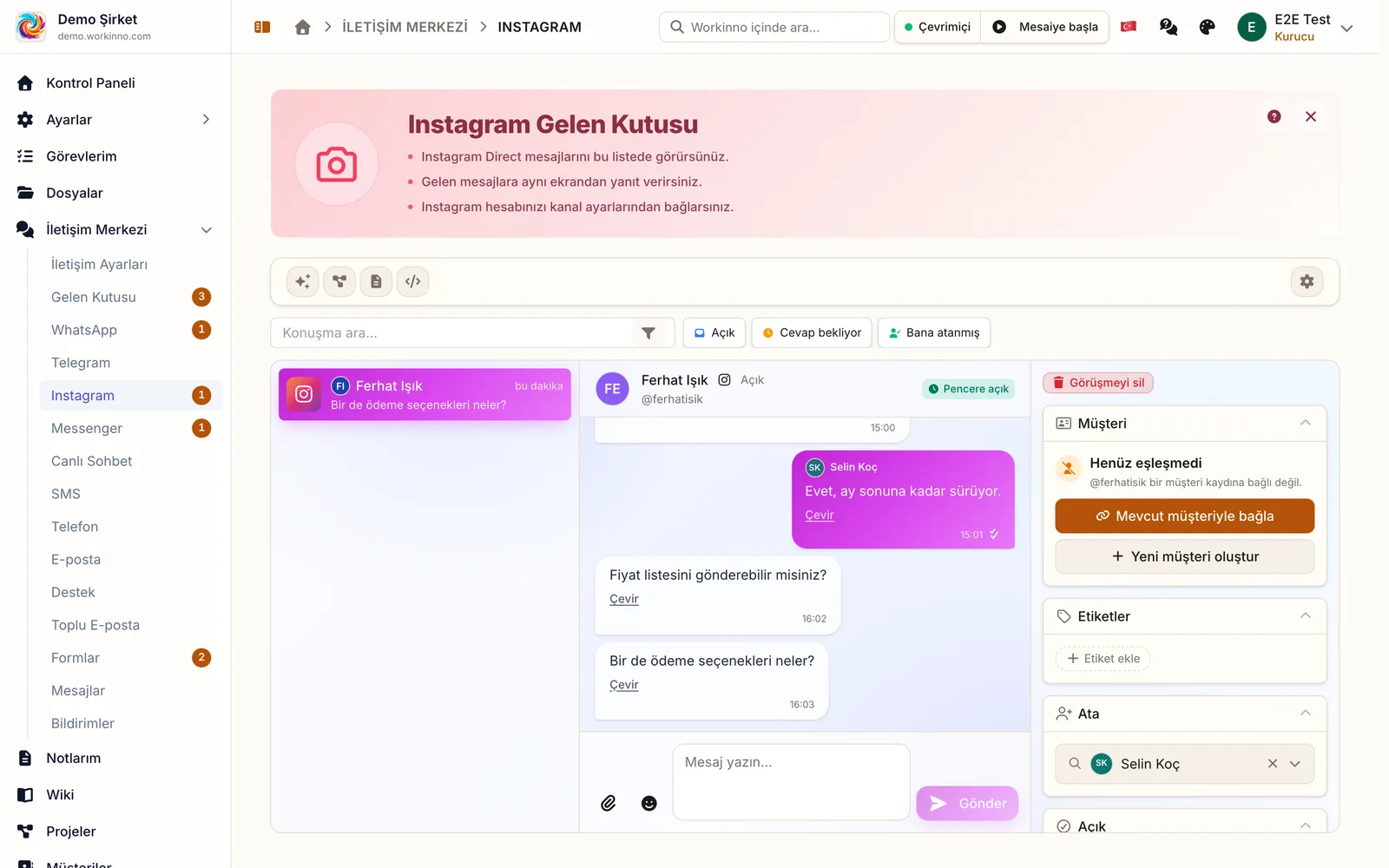
Task: Add a tag with Etiket ekle
Action: (x=1103, y=659)
